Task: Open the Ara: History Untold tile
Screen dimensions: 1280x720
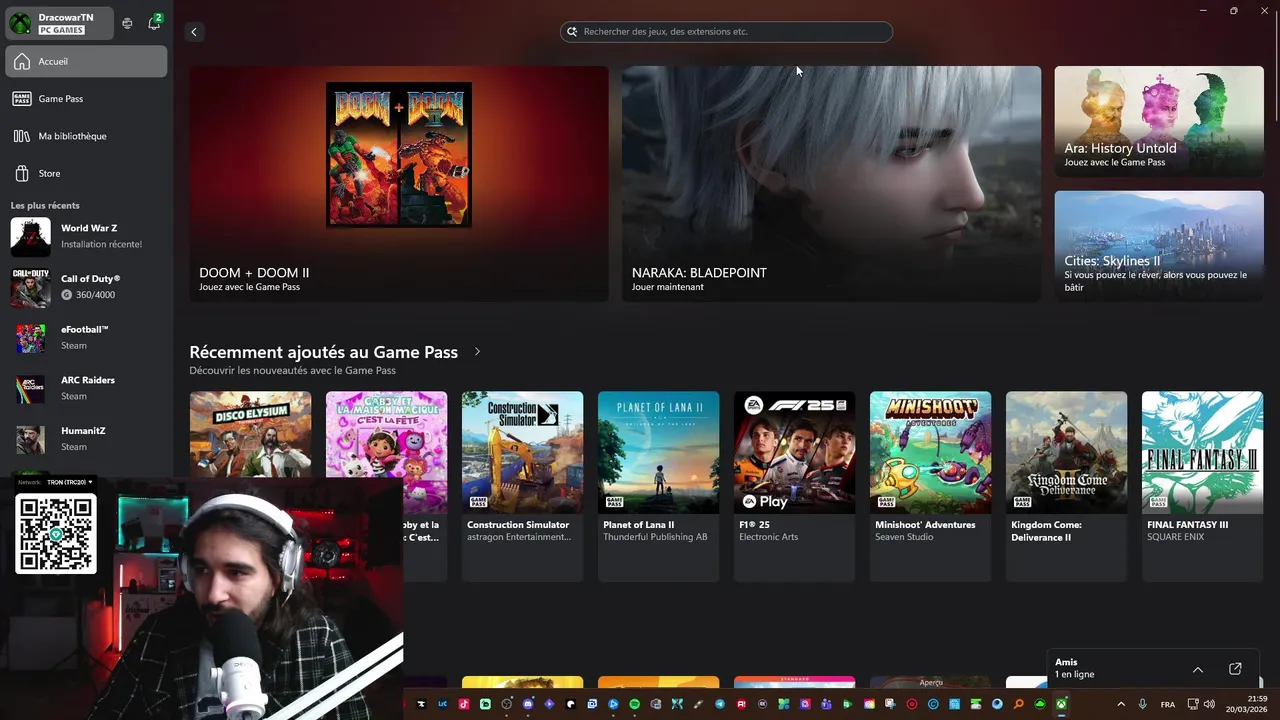Action: [1159, 122]
